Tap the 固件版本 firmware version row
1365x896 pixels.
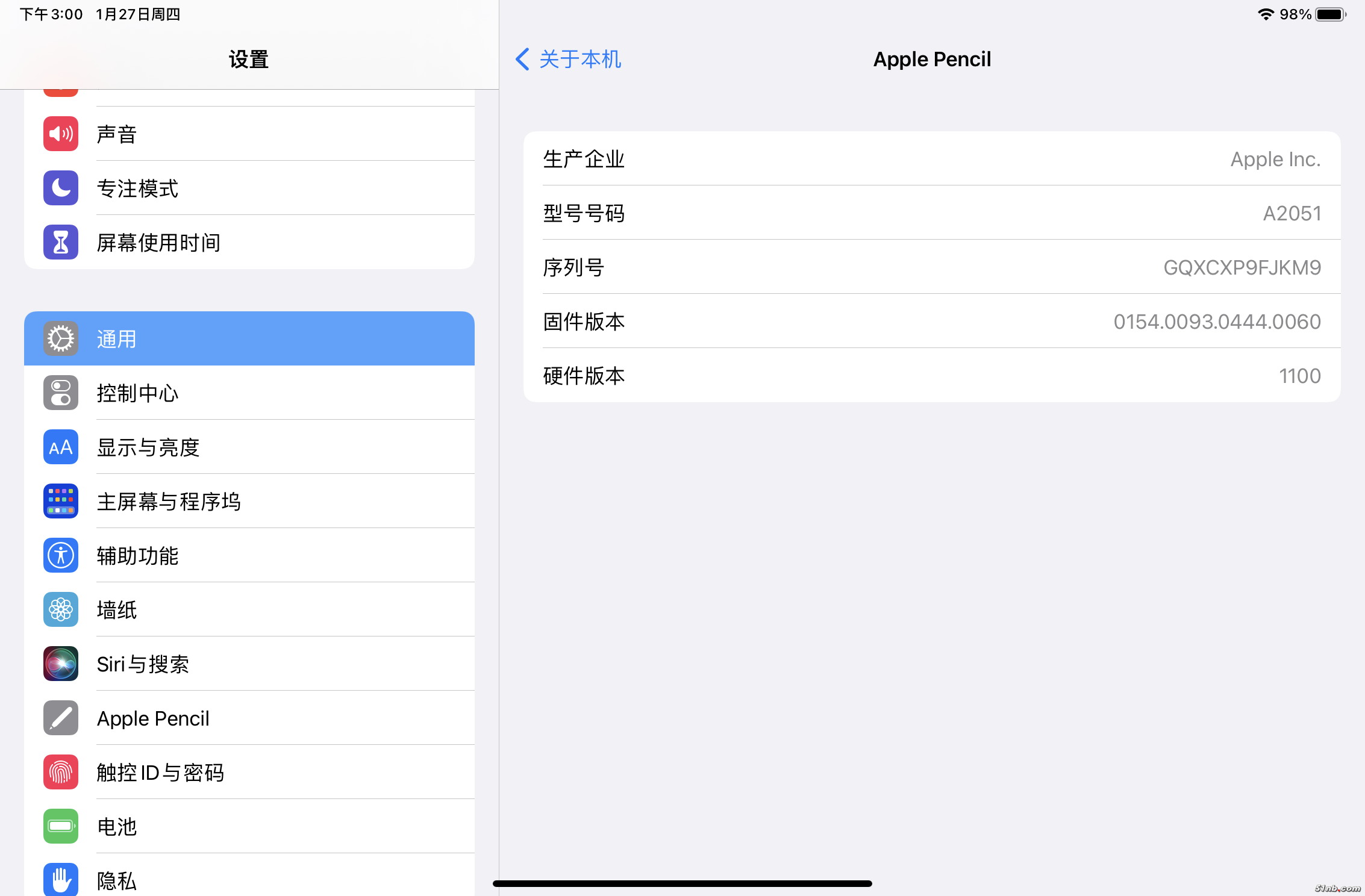pos(931,321)
